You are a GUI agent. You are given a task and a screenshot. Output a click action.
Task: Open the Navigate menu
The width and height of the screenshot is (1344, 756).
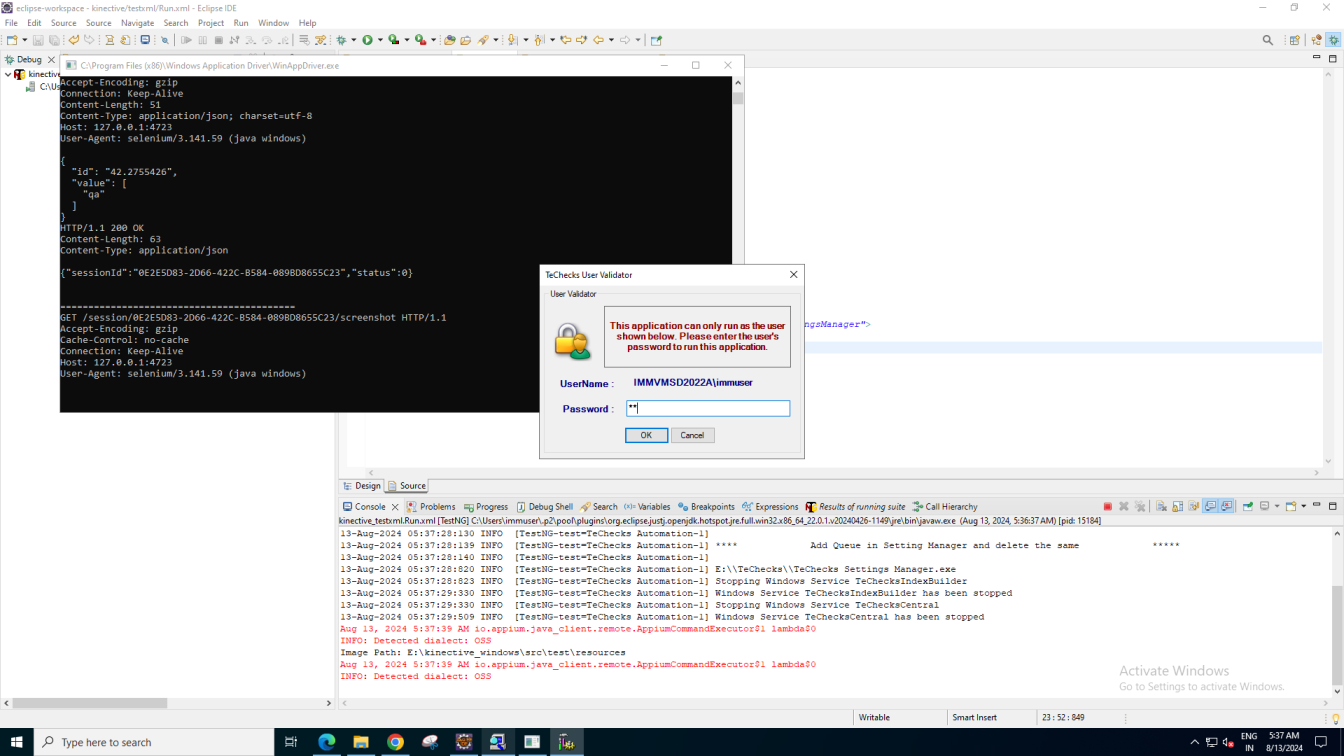click(137, 23)
